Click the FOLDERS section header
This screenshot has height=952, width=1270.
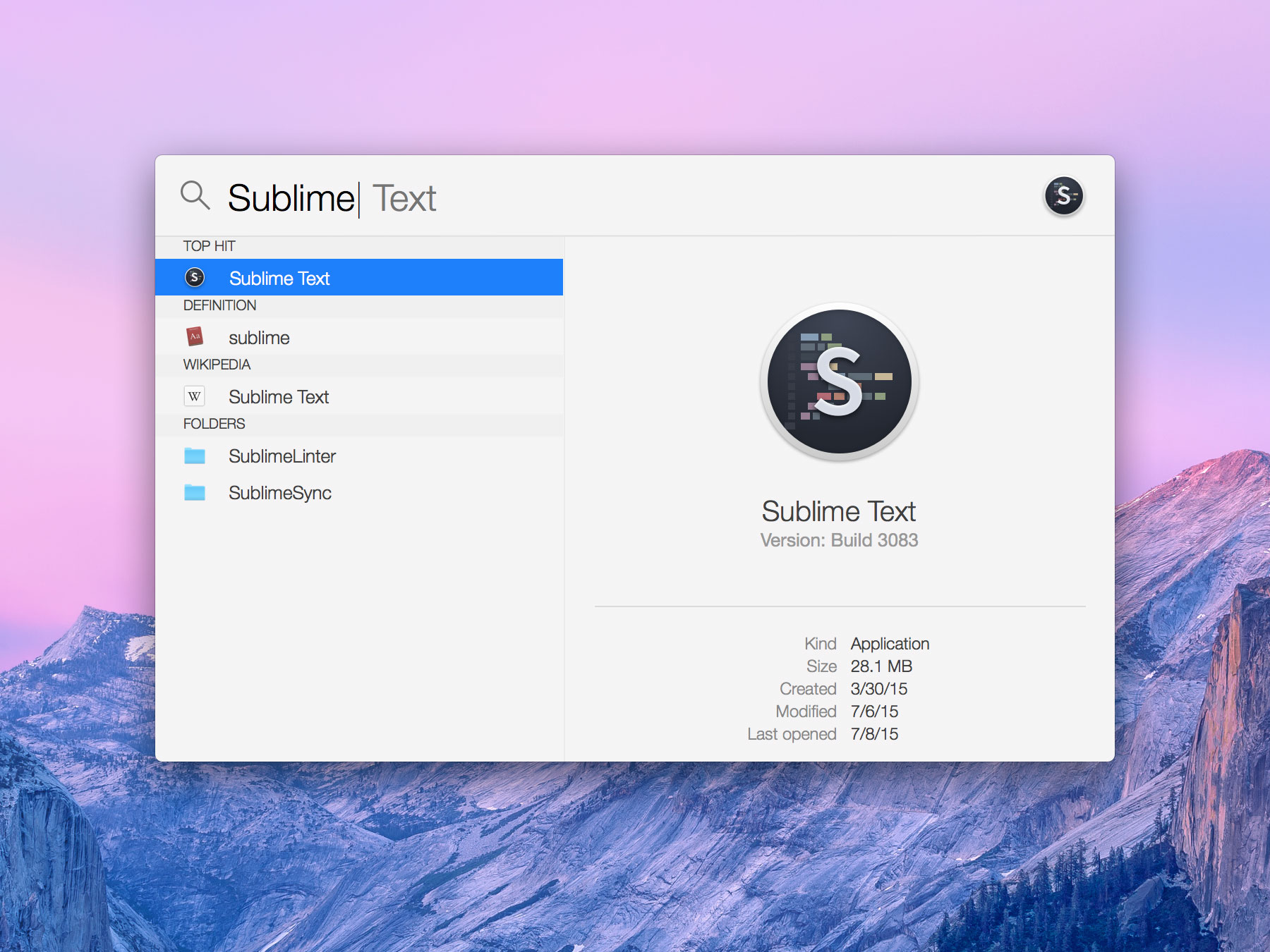coord(214,423)
